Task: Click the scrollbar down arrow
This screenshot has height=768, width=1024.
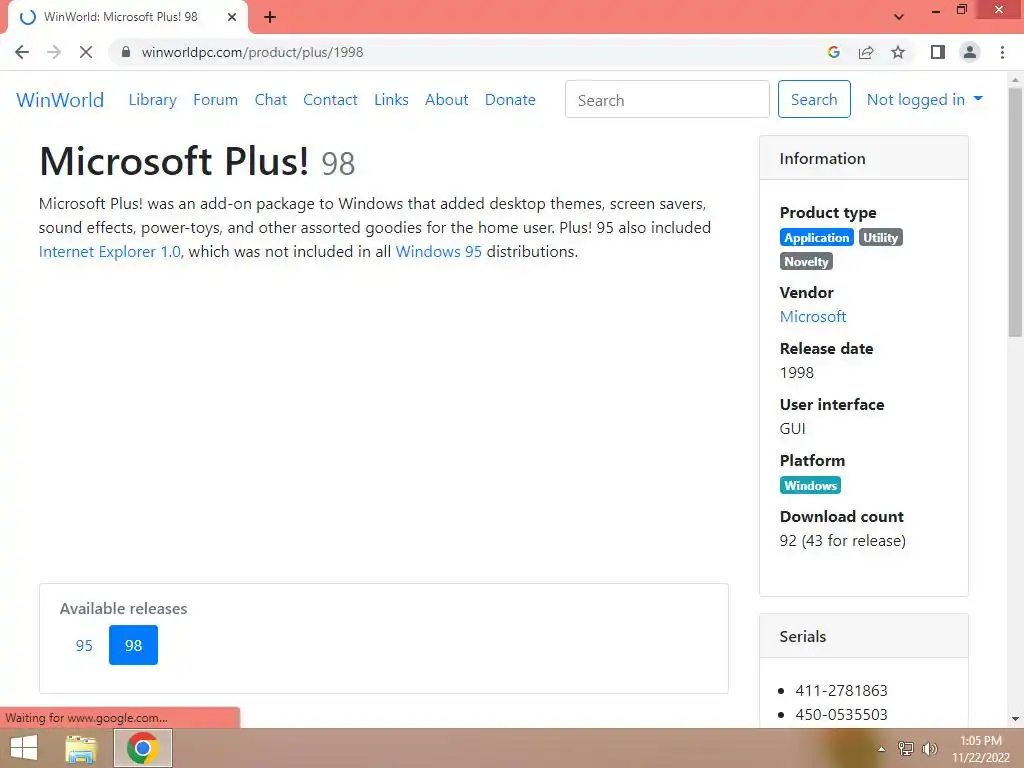Action: 1015,719
